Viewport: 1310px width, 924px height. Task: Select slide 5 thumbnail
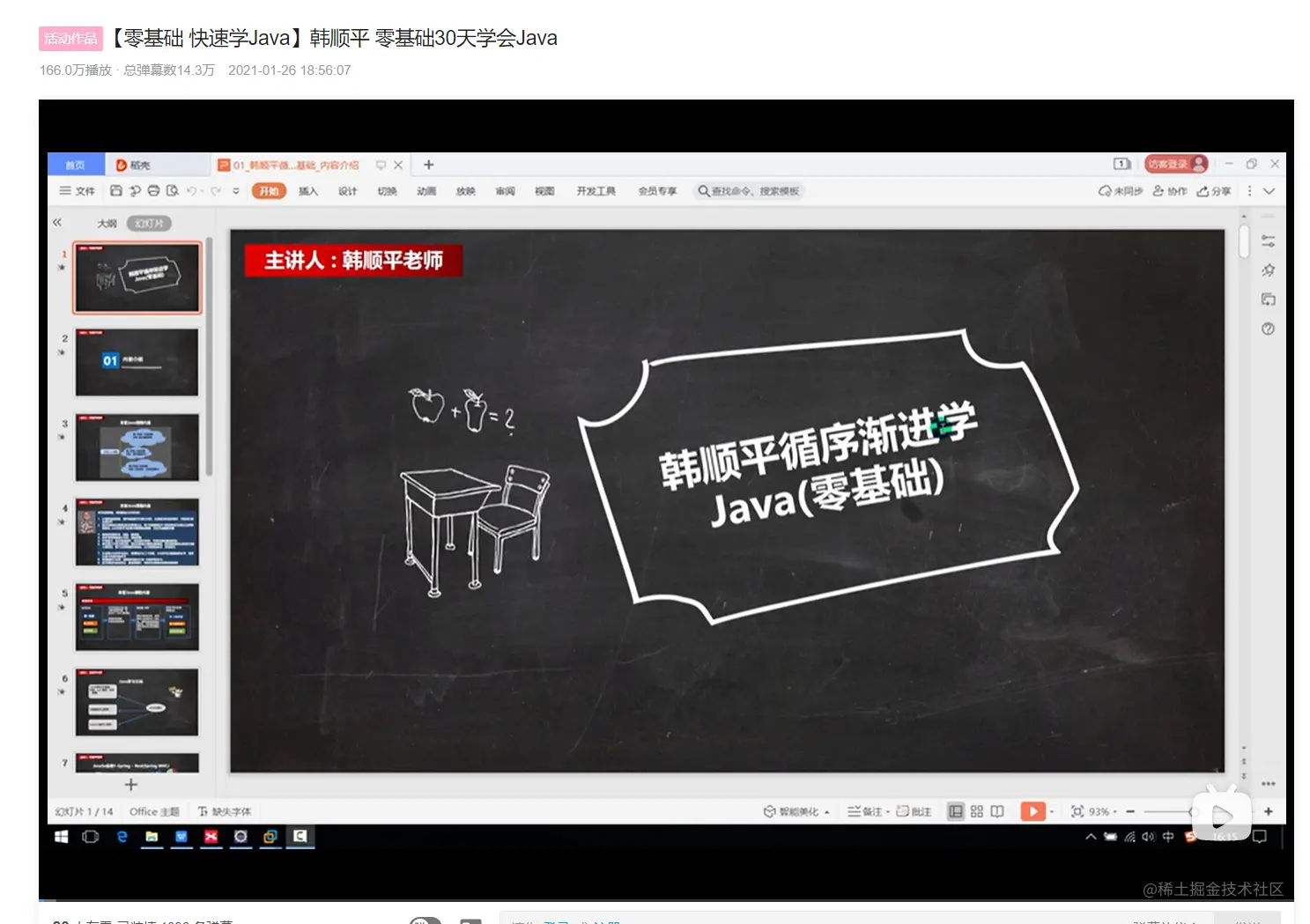tap(137, 617)
